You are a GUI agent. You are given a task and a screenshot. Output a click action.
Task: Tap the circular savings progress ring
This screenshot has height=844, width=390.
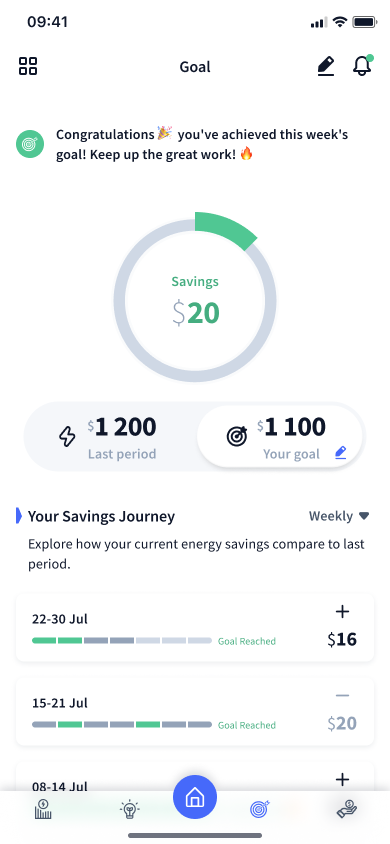point(195,300)
